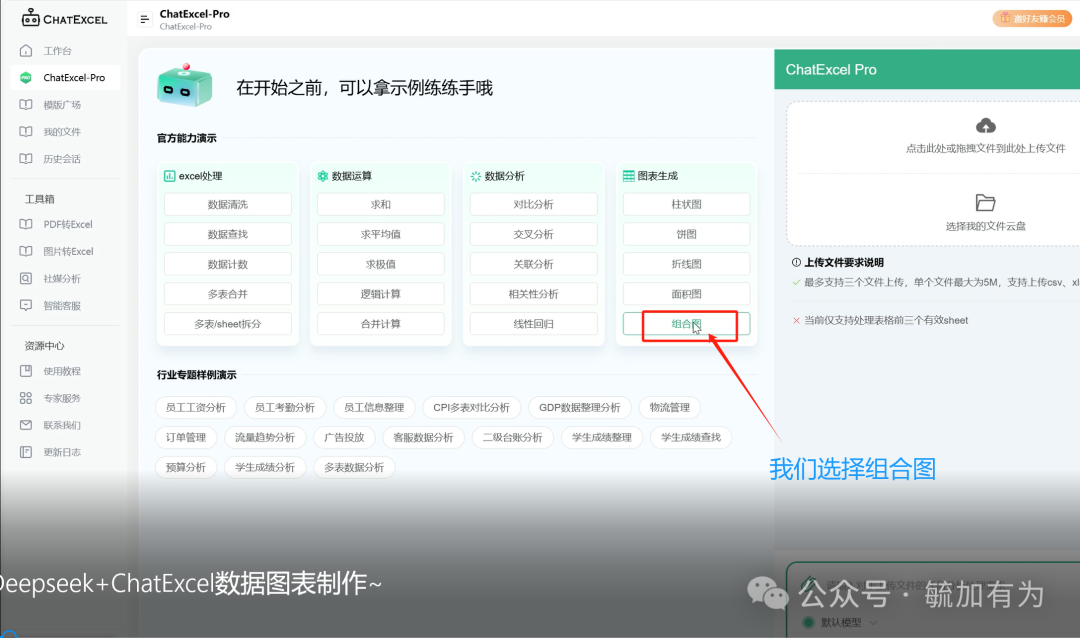Click the folder icon for 文件云盘
The image size is (1080, 638).
pos(986,203)
